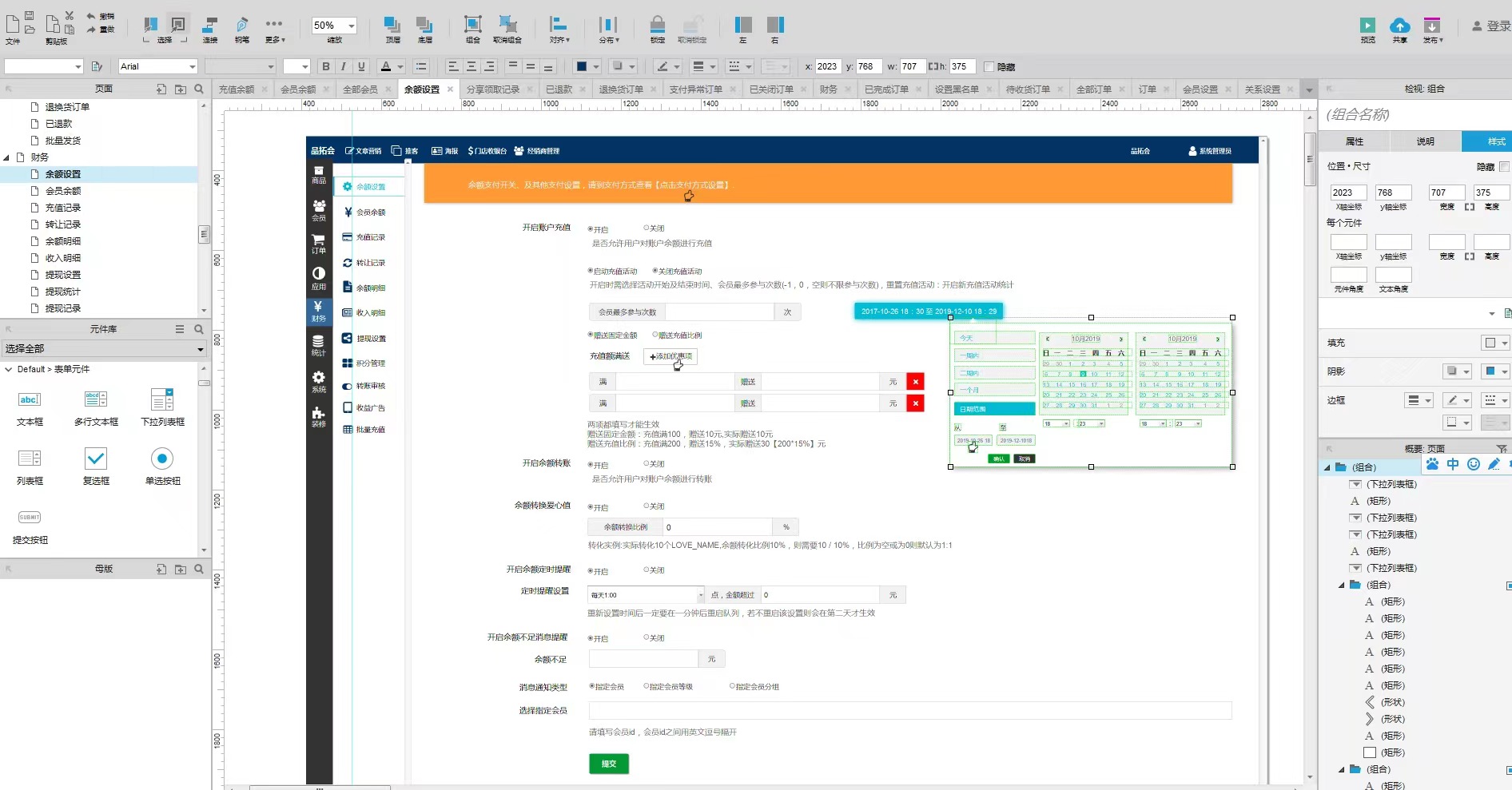
Task: Click the green 提交 button
Action: point(609,764)
